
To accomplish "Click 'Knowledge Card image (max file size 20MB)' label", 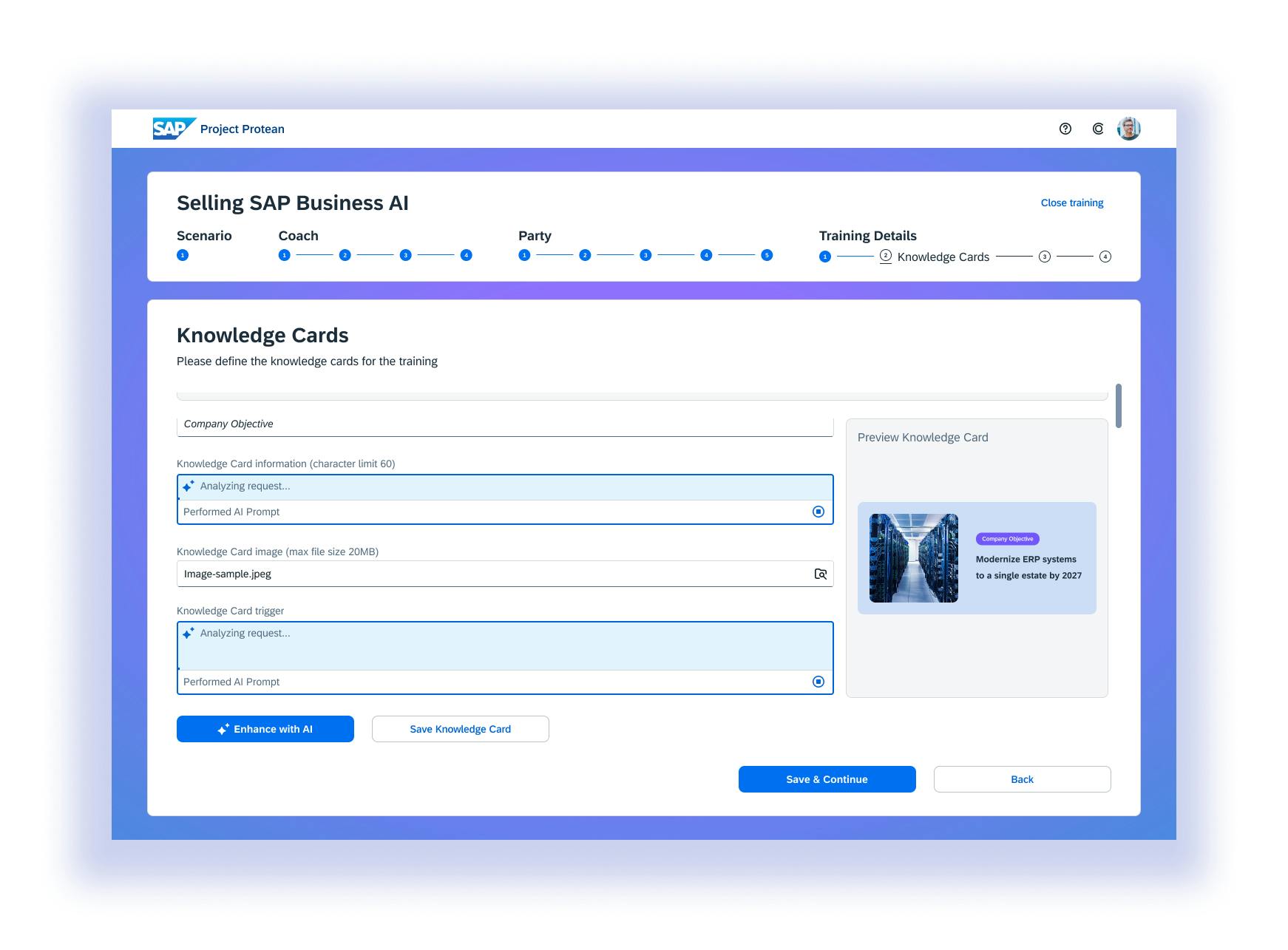I will (277, 552).
